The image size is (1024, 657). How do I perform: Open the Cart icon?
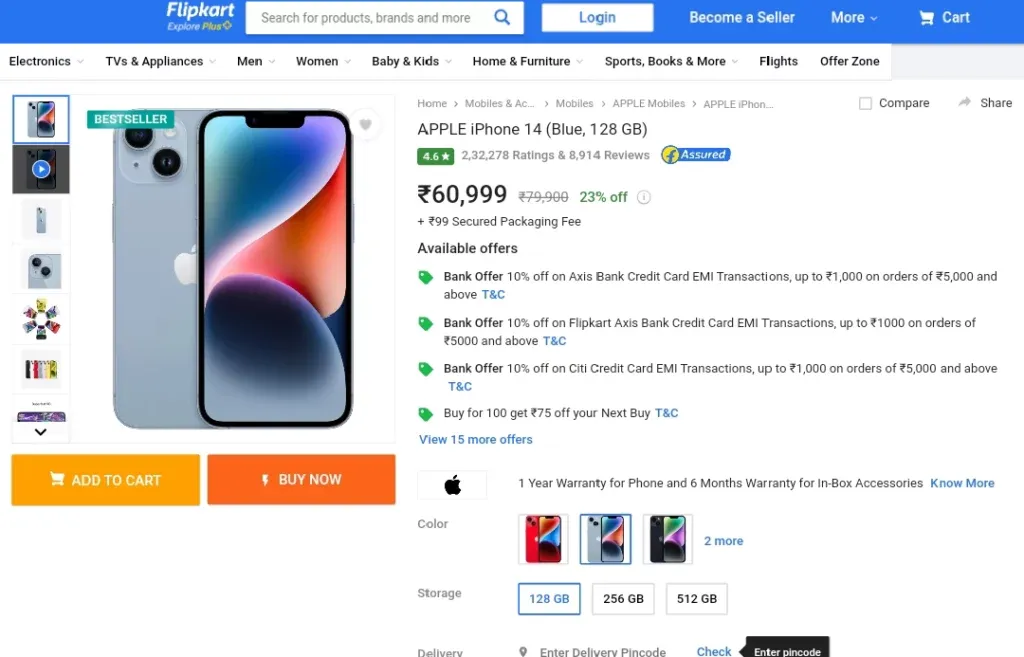926,18
